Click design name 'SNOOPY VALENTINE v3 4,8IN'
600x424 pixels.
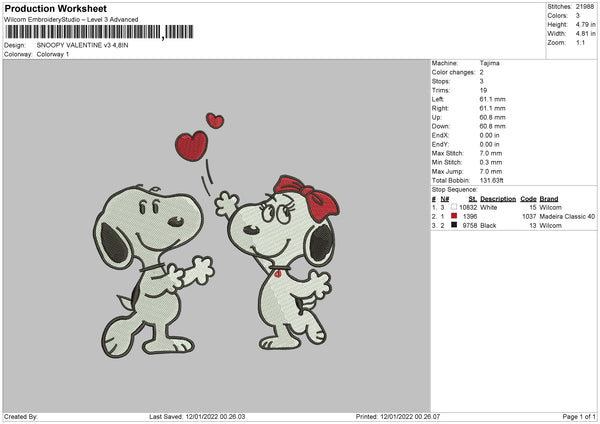pos(82,45)
